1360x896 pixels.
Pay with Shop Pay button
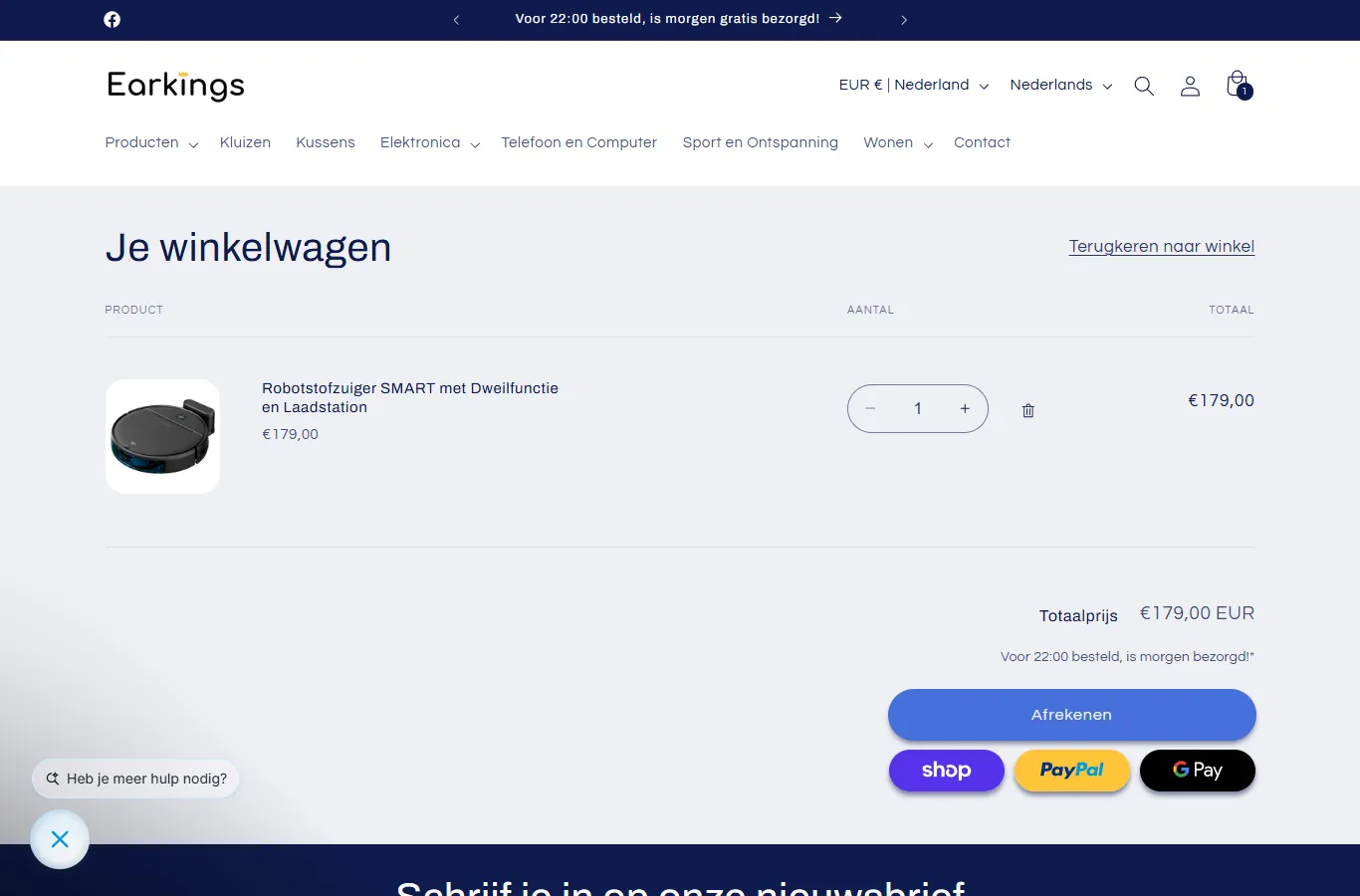click(947, 771)
